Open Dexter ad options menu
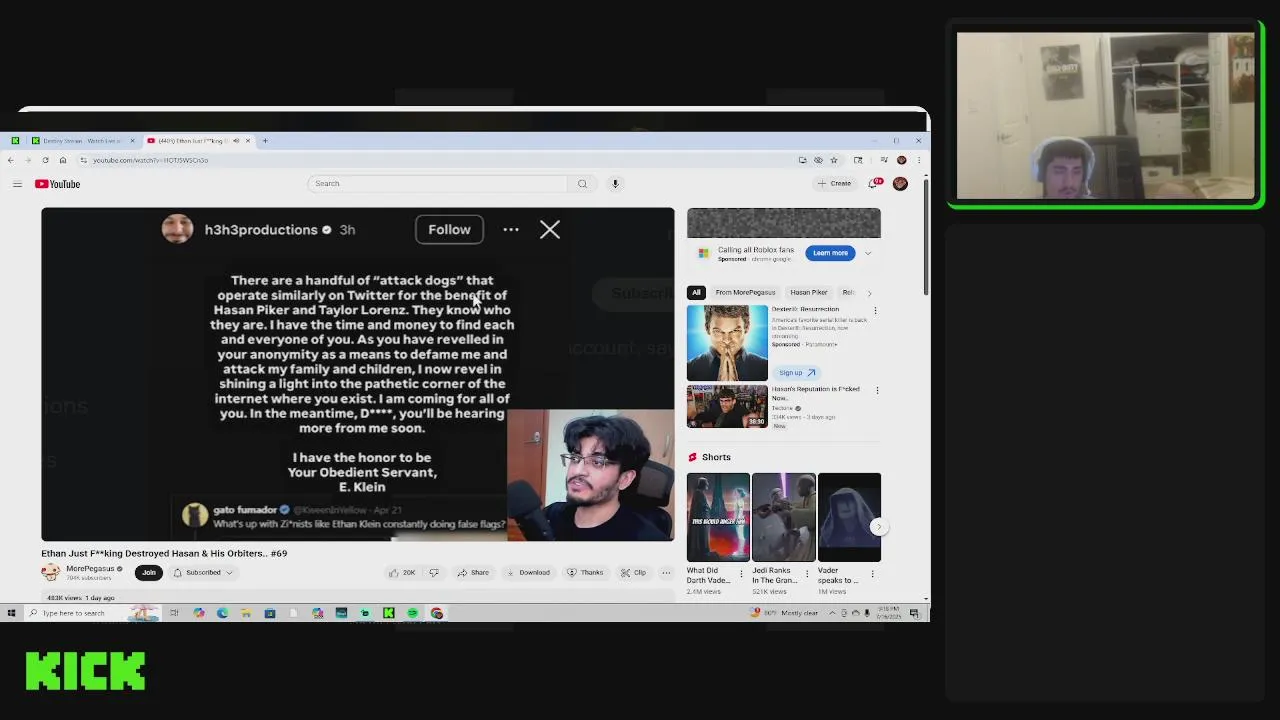The width and height of the screenshot is (1280, 720). 876,311
